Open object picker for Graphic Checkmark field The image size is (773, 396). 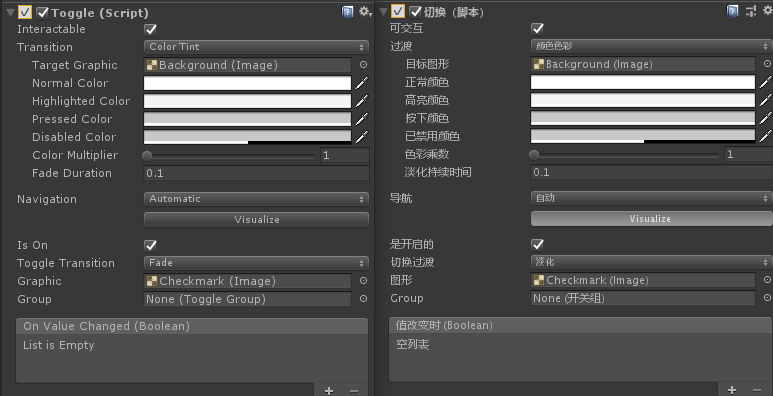[363, 281]
